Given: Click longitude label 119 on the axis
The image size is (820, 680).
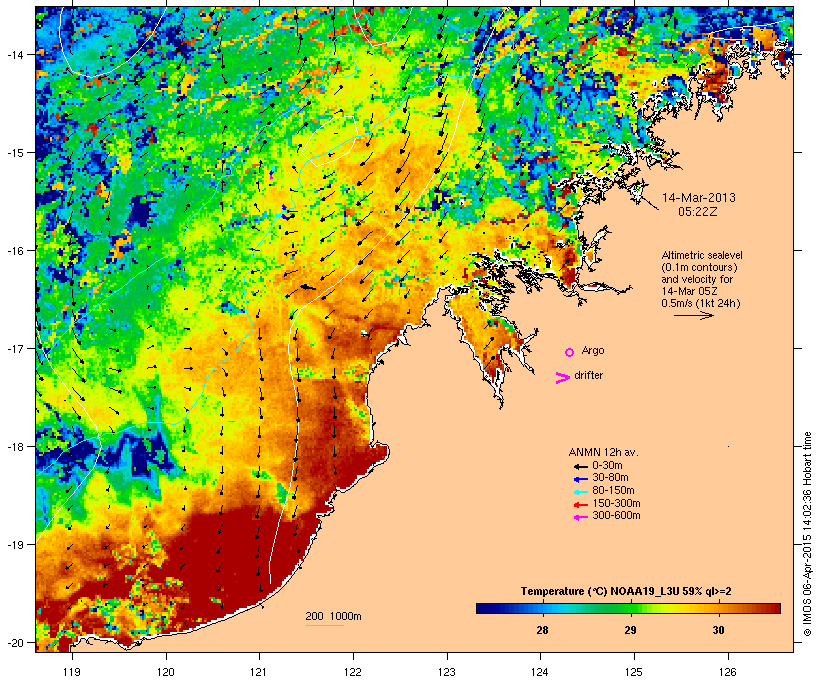Looking at the screenshot, I should (72, 672).
